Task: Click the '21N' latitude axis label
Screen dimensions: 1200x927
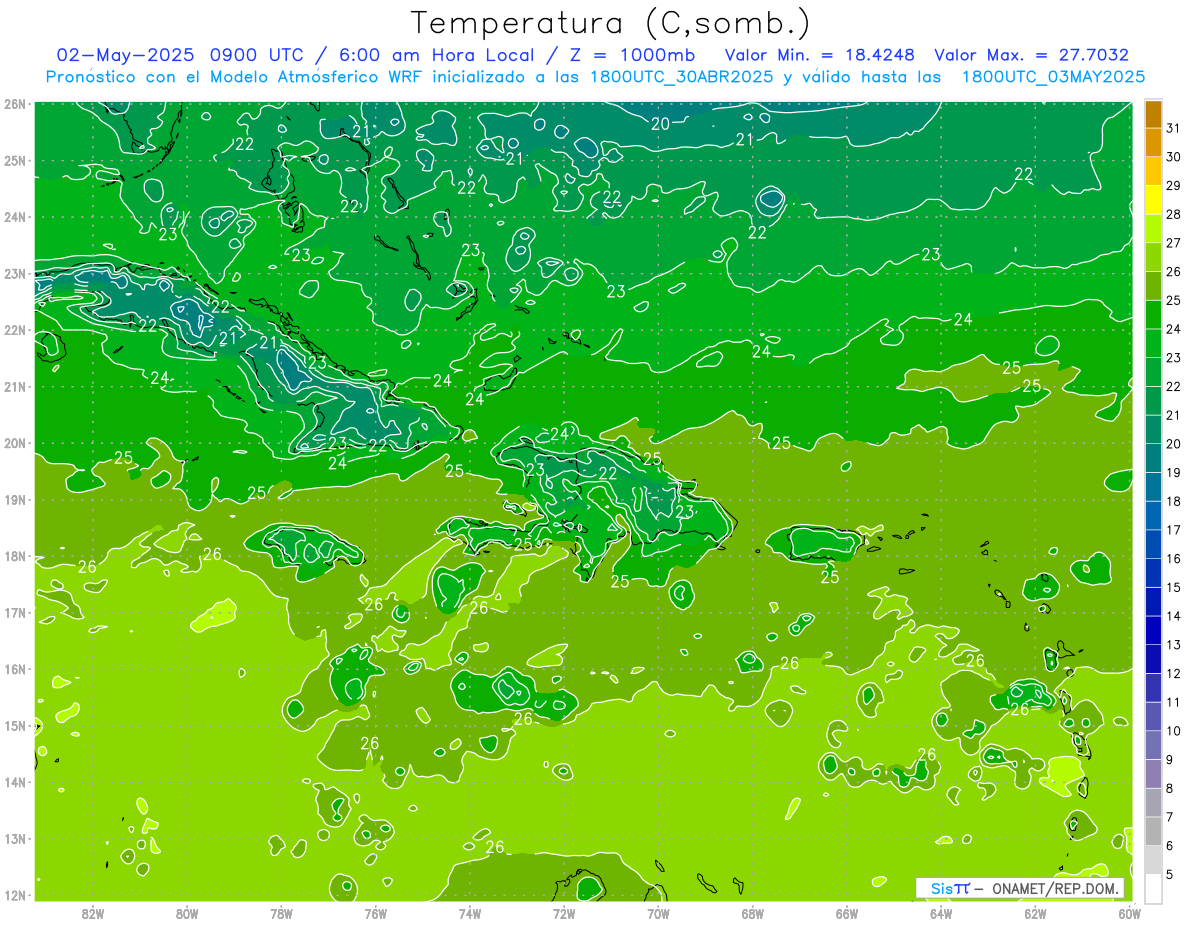Action: [x=14, y=386]
